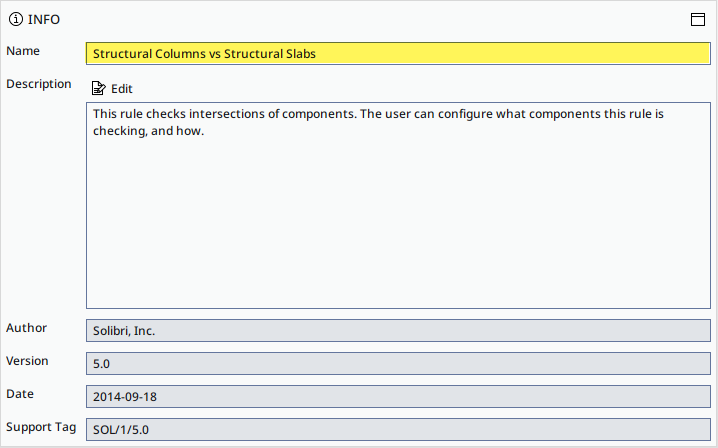
Task: Click the Support Tag field SOL/1/5.0
Action: (398, 430)
